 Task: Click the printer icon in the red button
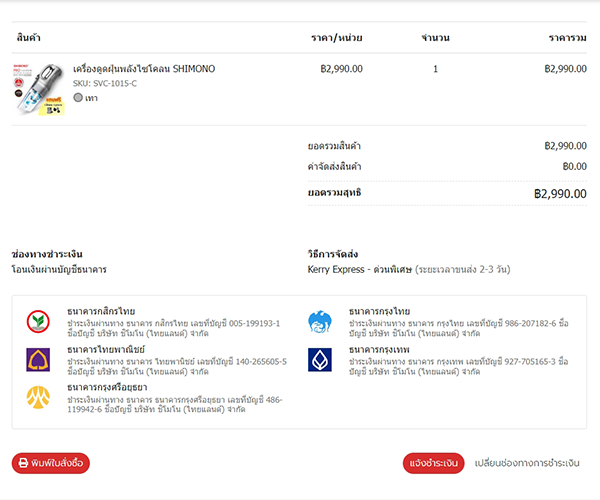click(23, 463)
